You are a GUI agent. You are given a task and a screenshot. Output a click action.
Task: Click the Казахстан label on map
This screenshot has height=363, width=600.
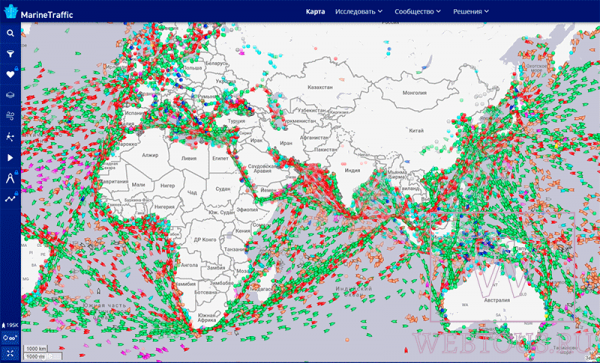[320, 87]
